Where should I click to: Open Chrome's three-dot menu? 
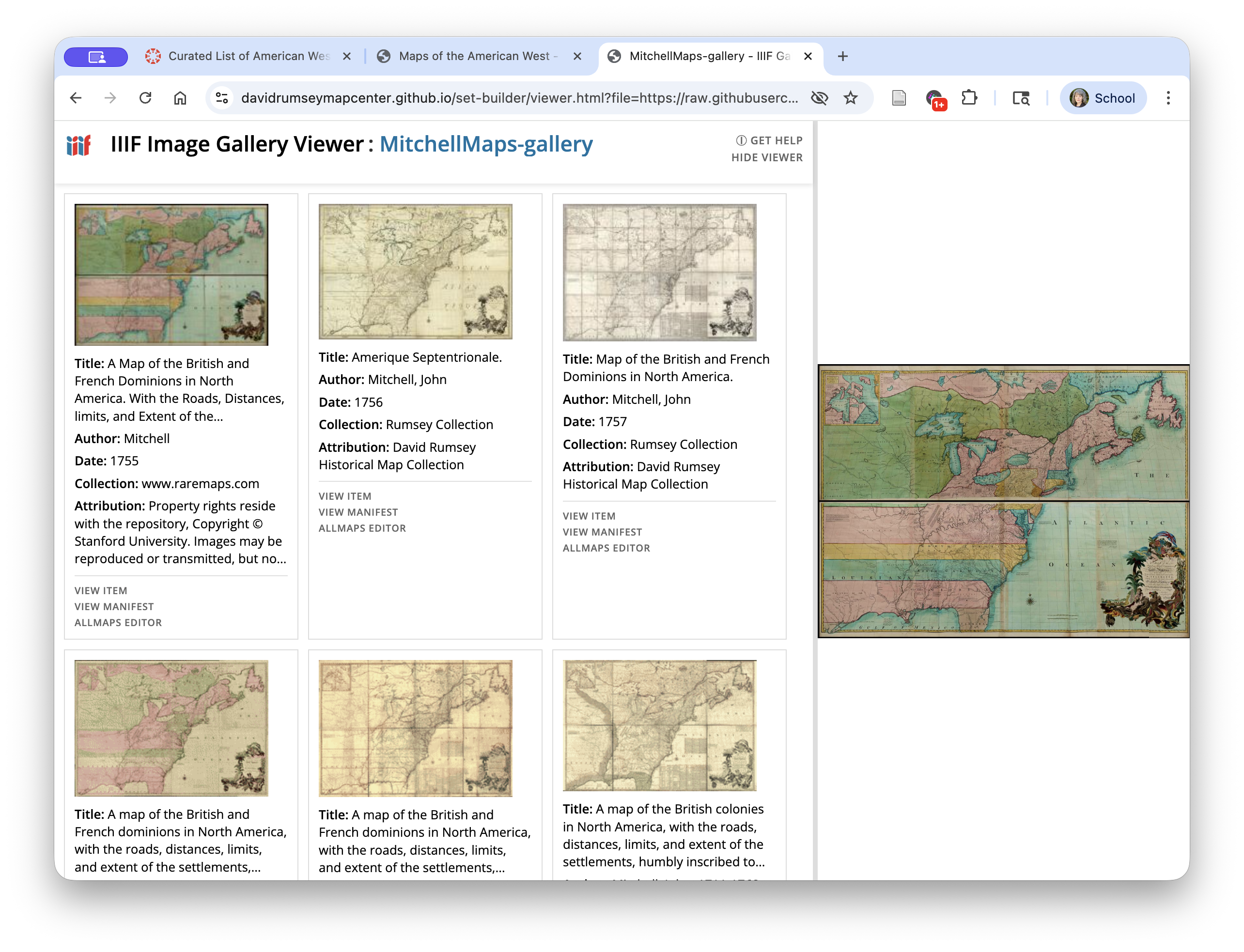point(1168,97)
